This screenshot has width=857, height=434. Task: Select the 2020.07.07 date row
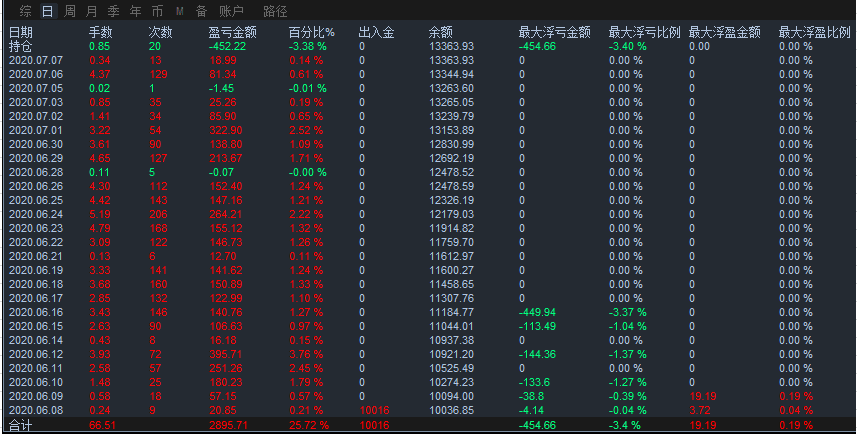tap(36, 61)
